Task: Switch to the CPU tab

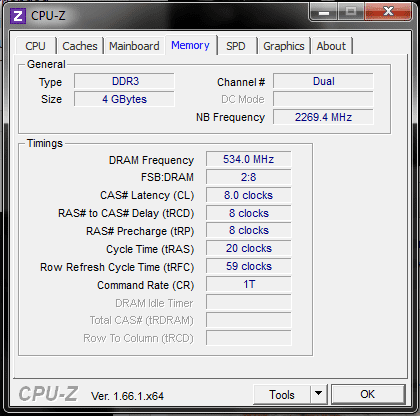Action: pyautogui.click(x=35, y=46)
